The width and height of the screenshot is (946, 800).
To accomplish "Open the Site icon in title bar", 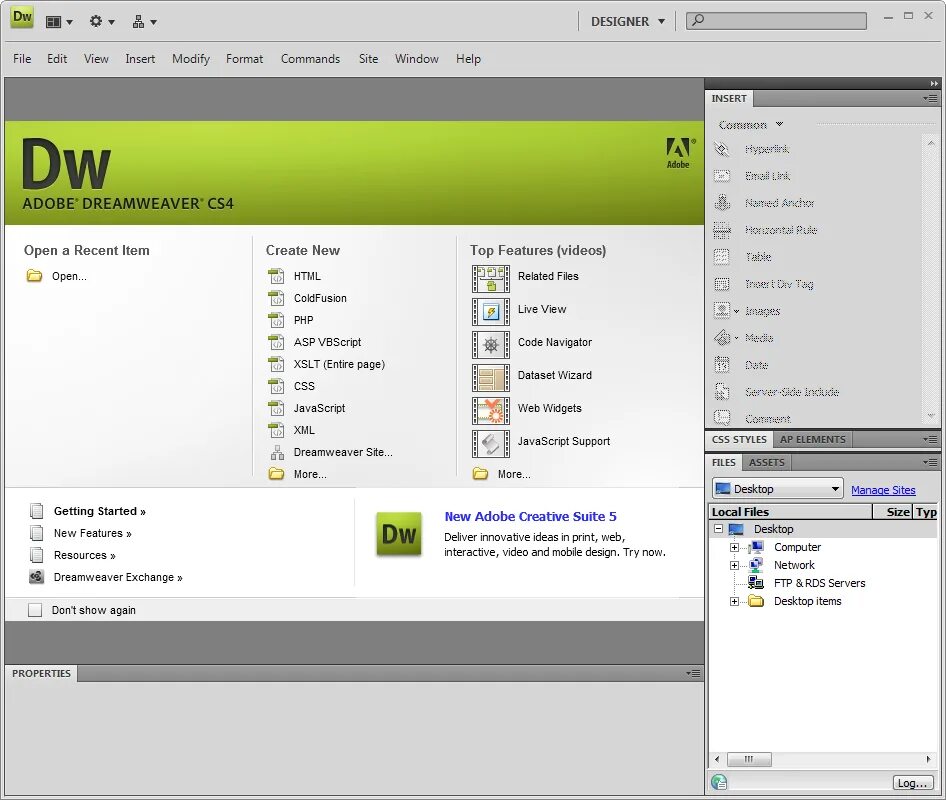I will (144, 22).
